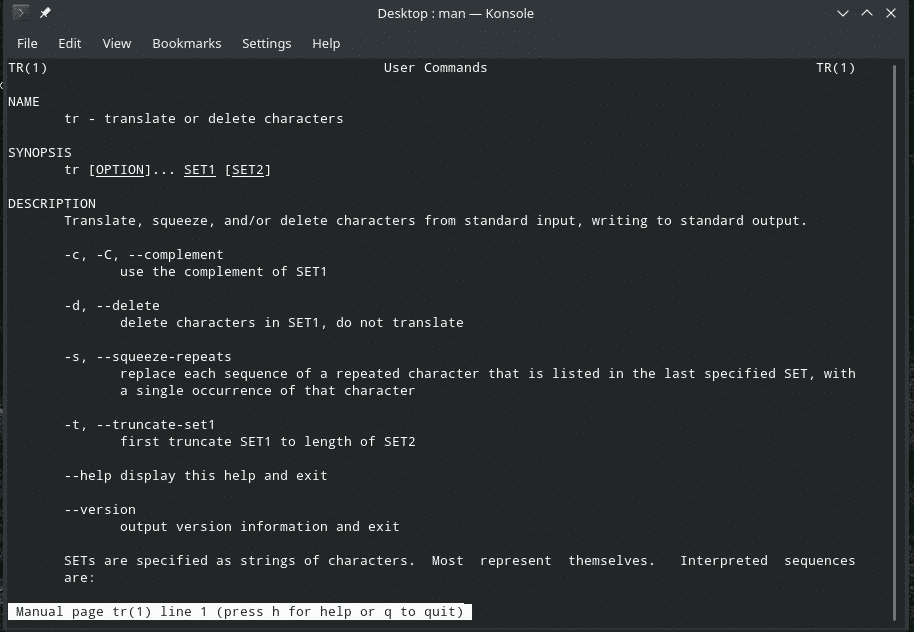Minimize the Konsole window
The height and width of the screenshot is (632, 914).
pos(844,13)
